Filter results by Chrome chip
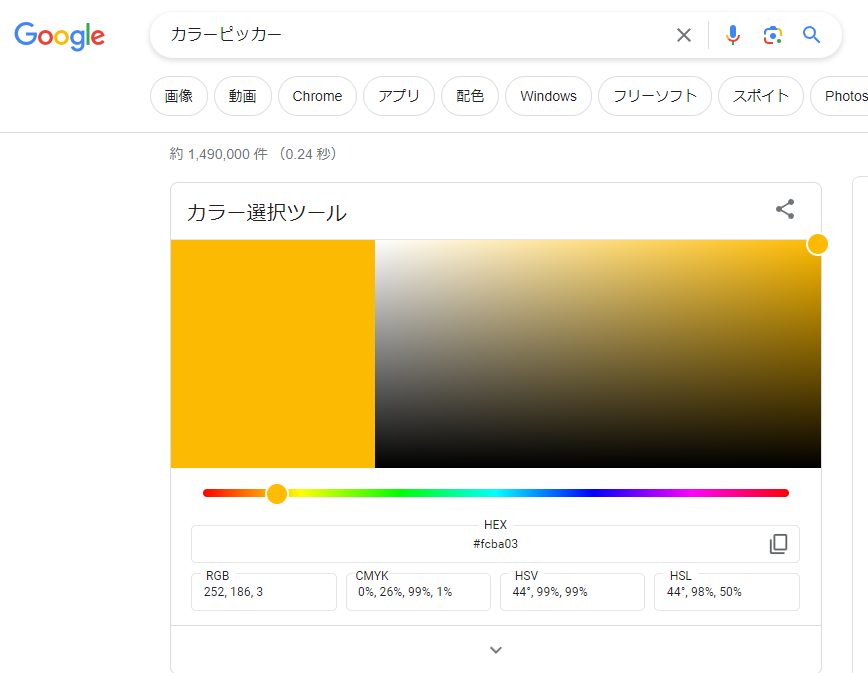868x673 pixels. coord(317,96)
